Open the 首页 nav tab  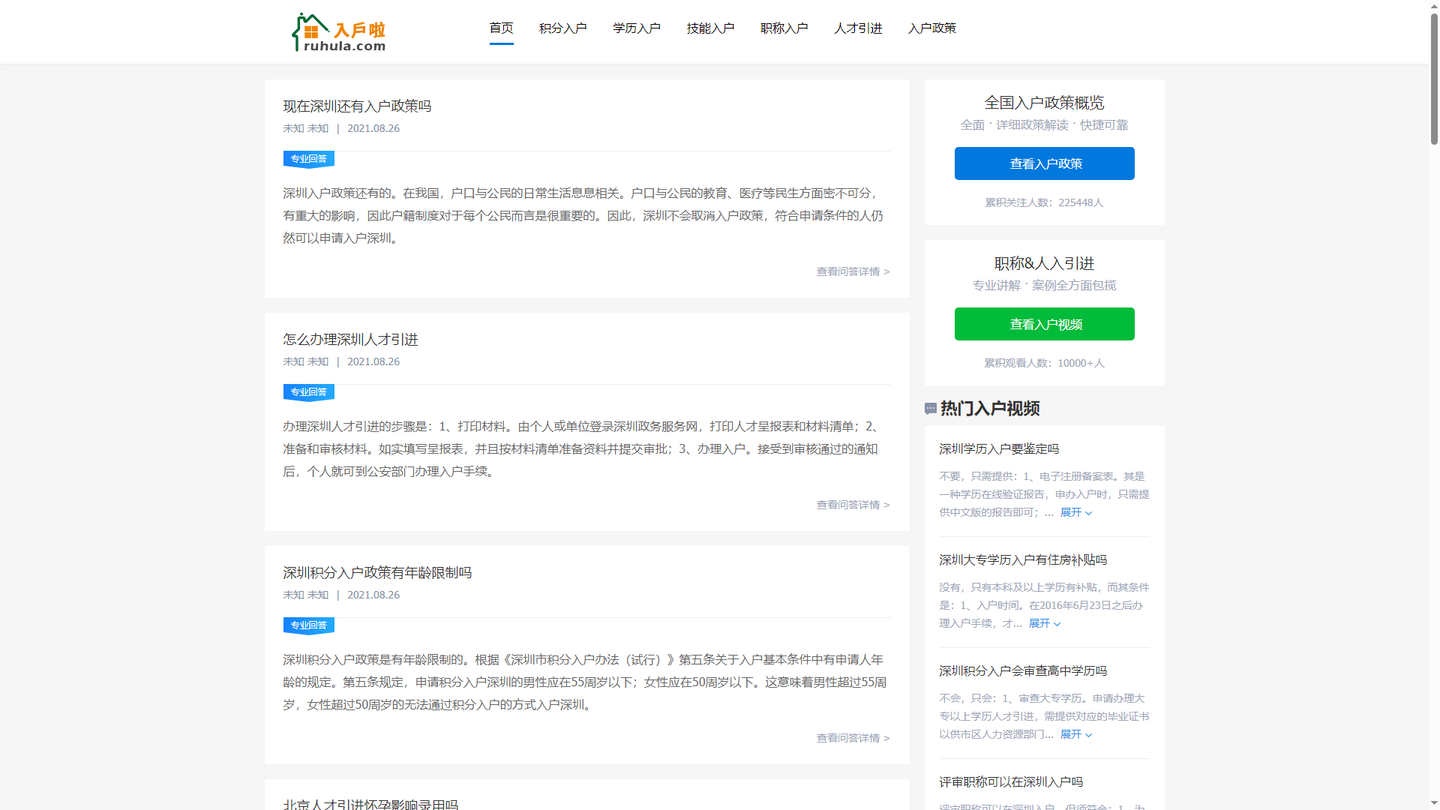(501, 28)
